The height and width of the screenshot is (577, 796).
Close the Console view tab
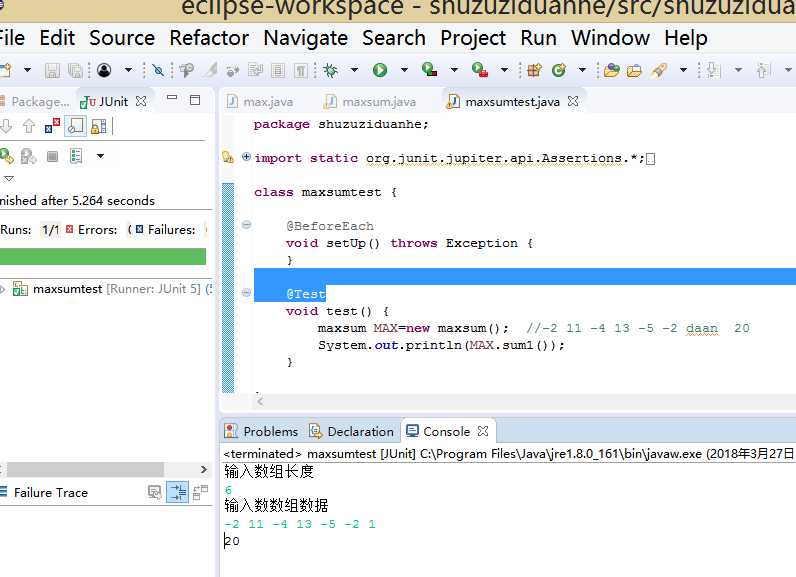pos(483,431)
